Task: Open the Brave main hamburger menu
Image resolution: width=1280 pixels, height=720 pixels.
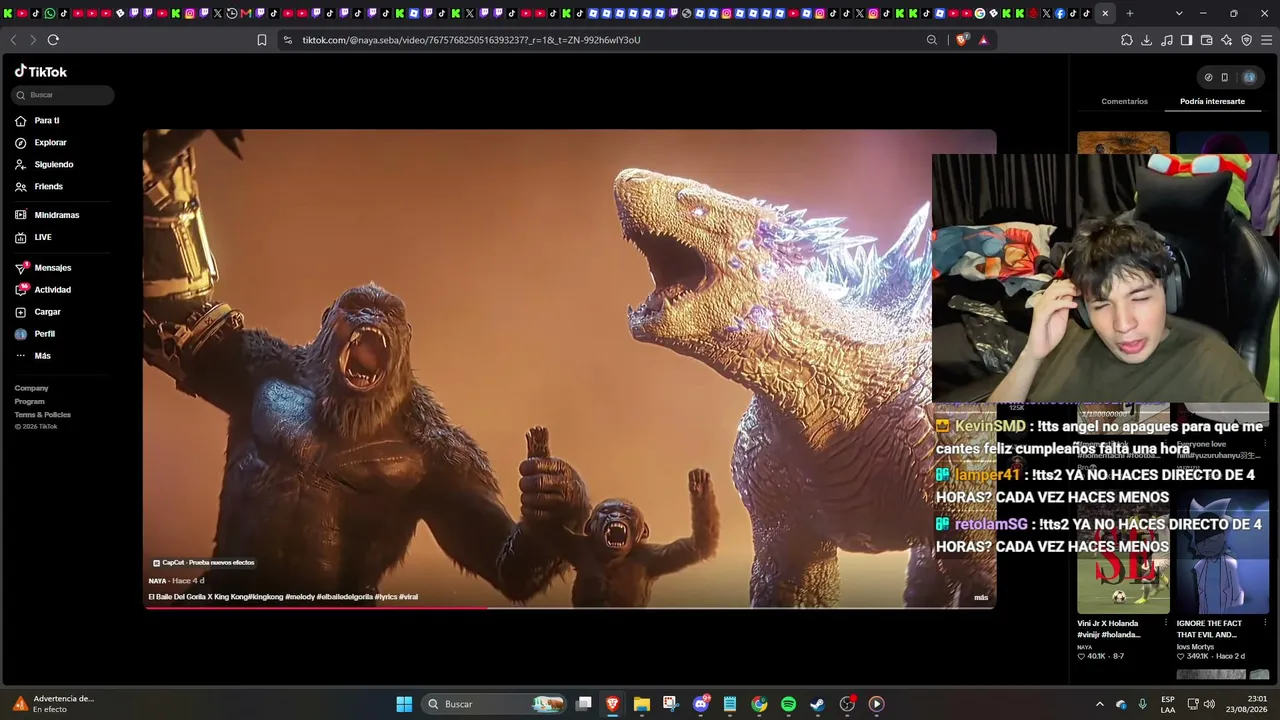Action: pos(1267,40)
